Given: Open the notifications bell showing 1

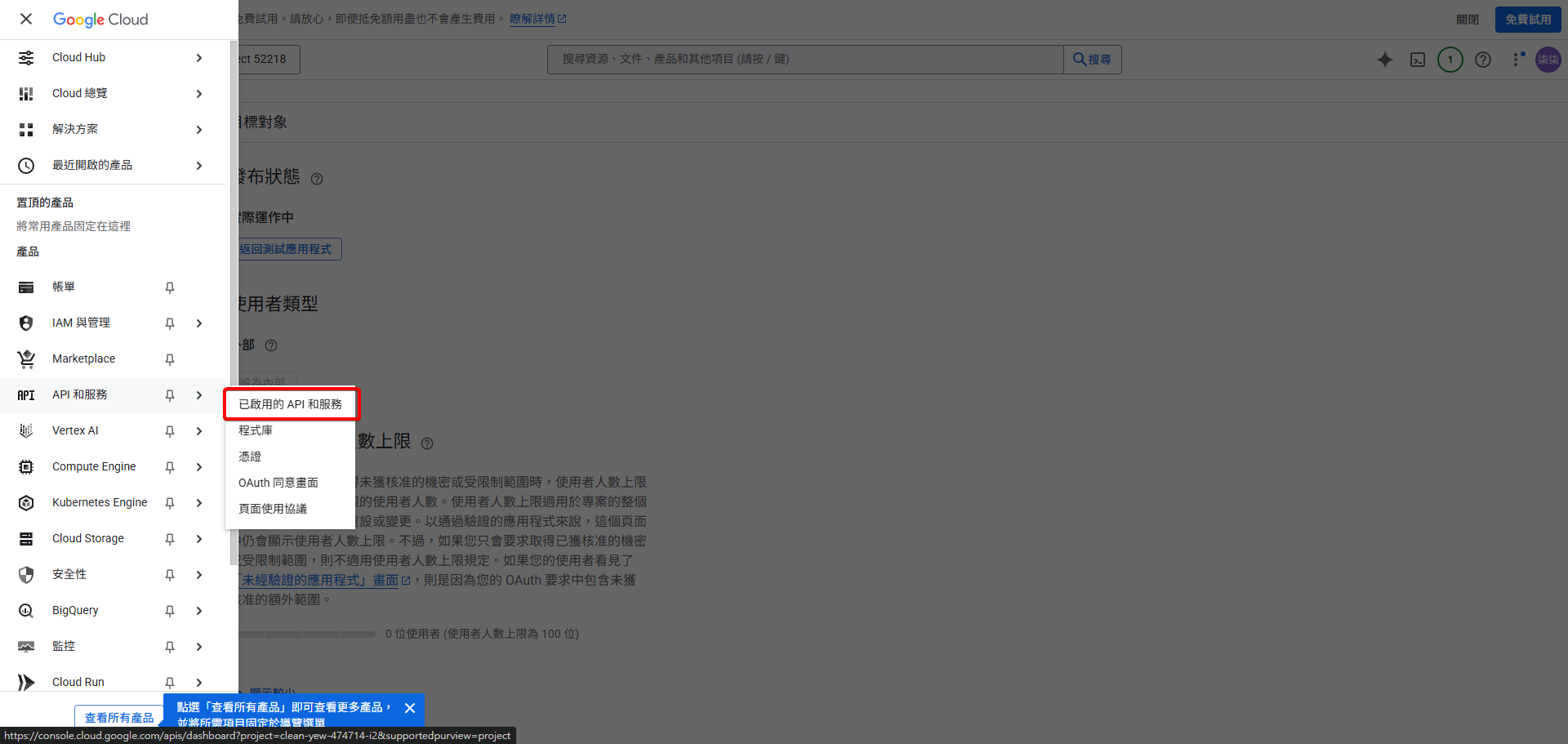Looking at the screenshot, I should [1450, 60].
